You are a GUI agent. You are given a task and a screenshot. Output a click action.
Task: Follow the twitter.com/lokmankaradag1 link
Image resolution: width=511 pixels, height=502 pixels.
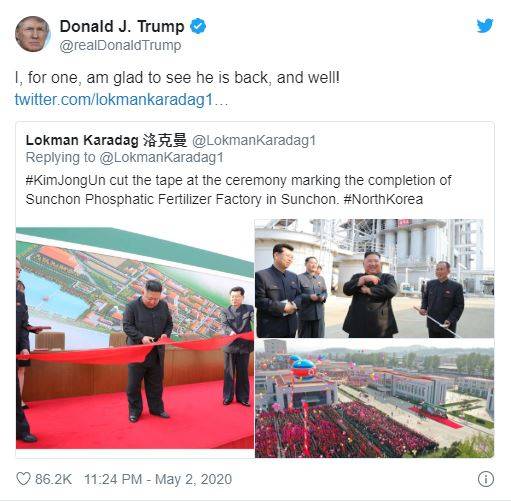pos(121,99)
